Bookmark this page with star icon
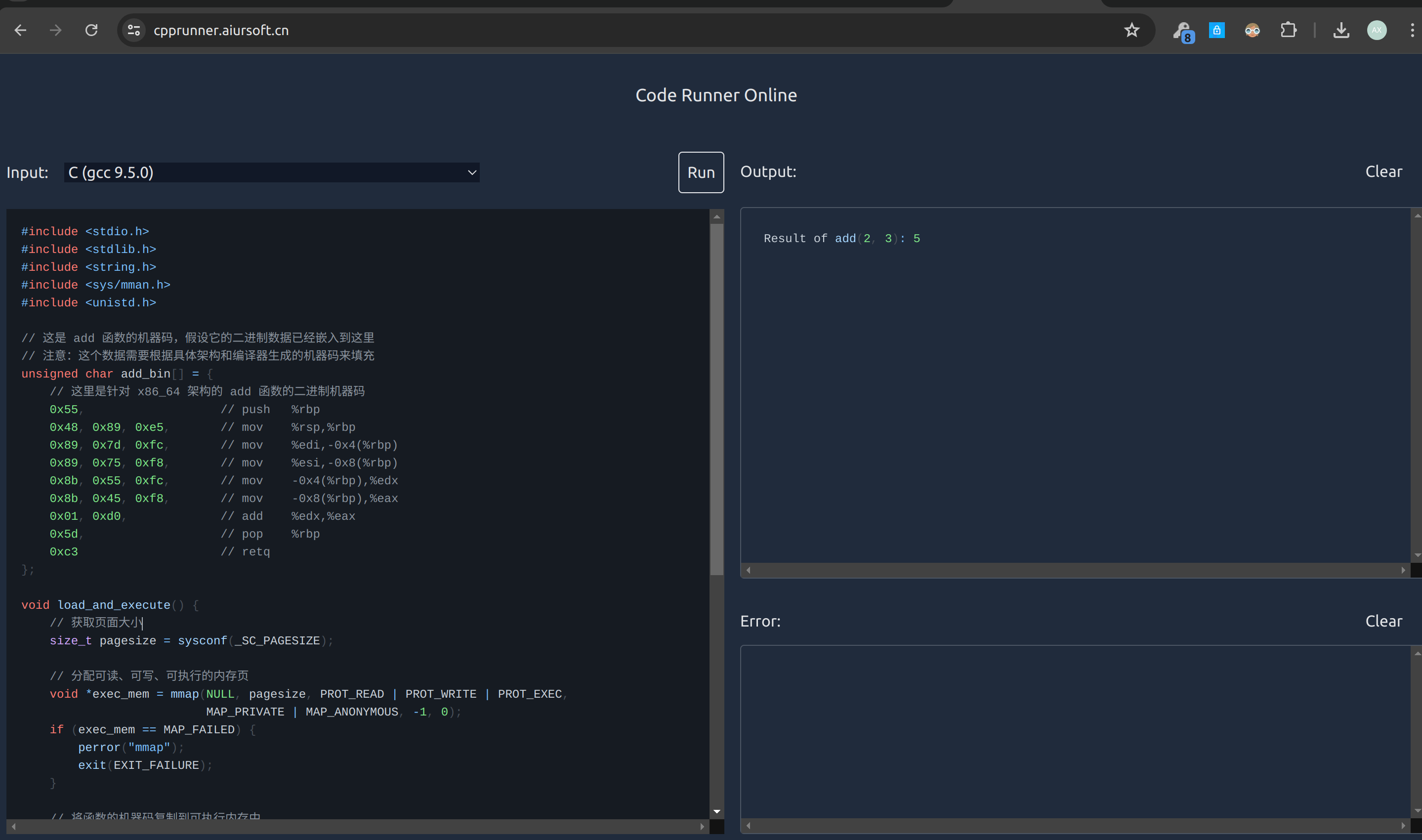 [x=1131, y=30]
